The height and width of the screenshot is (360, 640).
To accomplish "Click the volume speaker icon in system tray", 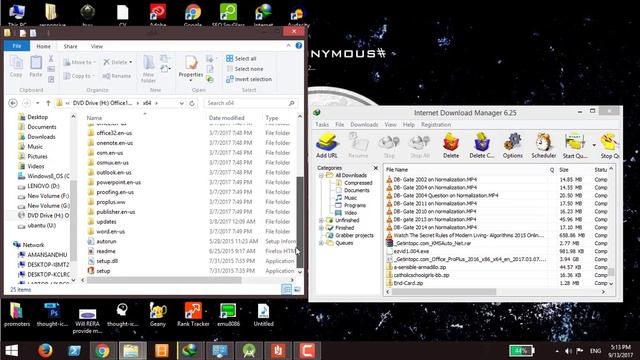I will [x=568, y=351].
